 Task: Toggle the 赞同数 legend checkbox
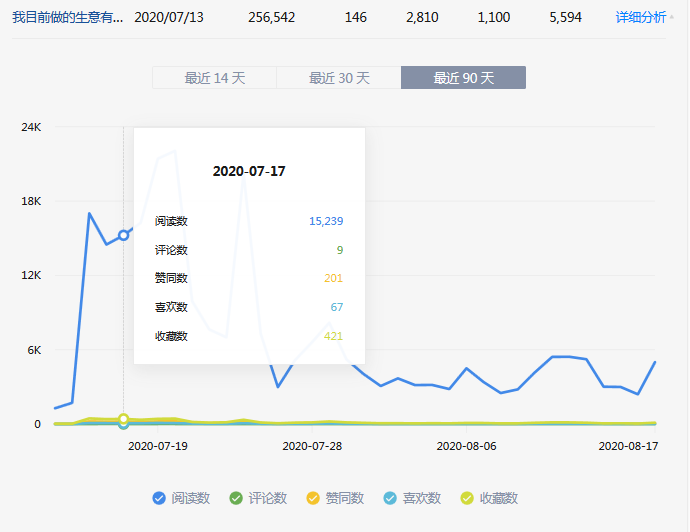coord(314,498)
